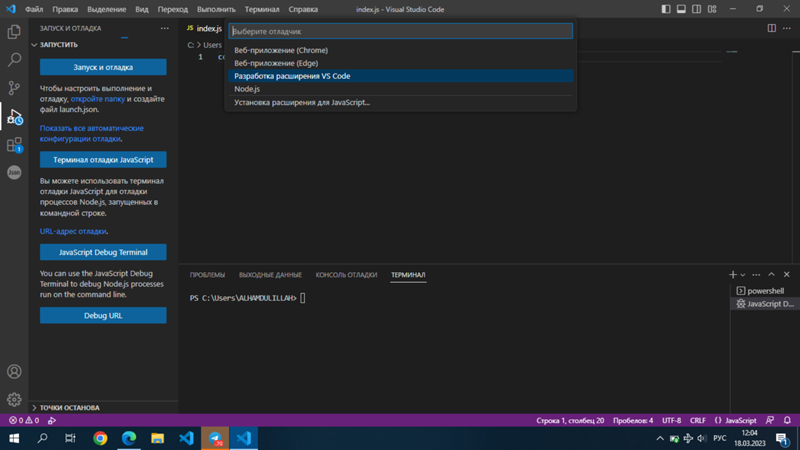The width and height of the screenshot is (800, 450).
Task: Open the Переход menu
Action: tap(172, 9)
